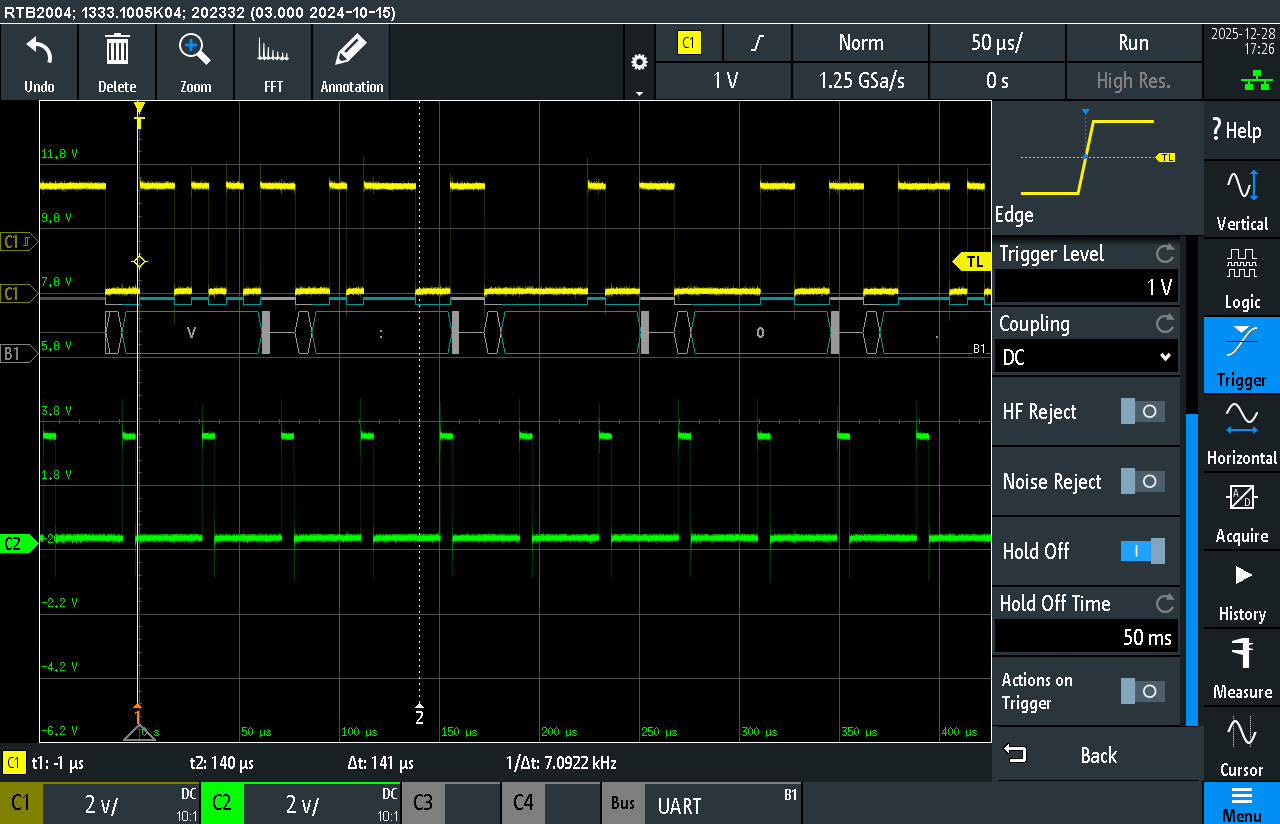Toggle the HF Reject switch
The width and height of the screenshot is (1280, 824).
pyautogui.click(x=1142, y=411)
